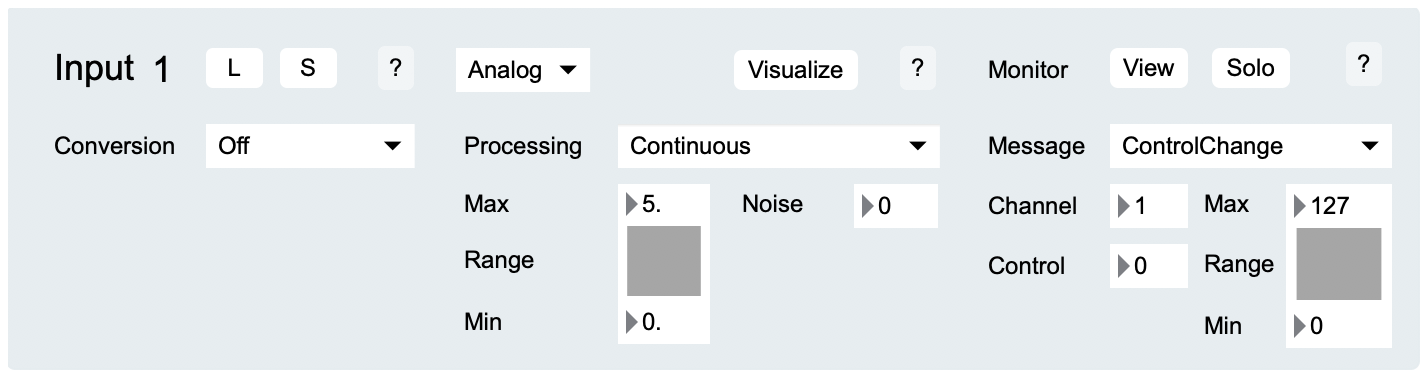Image resolution: width=1428 pixels, height=376 pixels.
Task: Click the Noise number box
Action: pos(896,206)
